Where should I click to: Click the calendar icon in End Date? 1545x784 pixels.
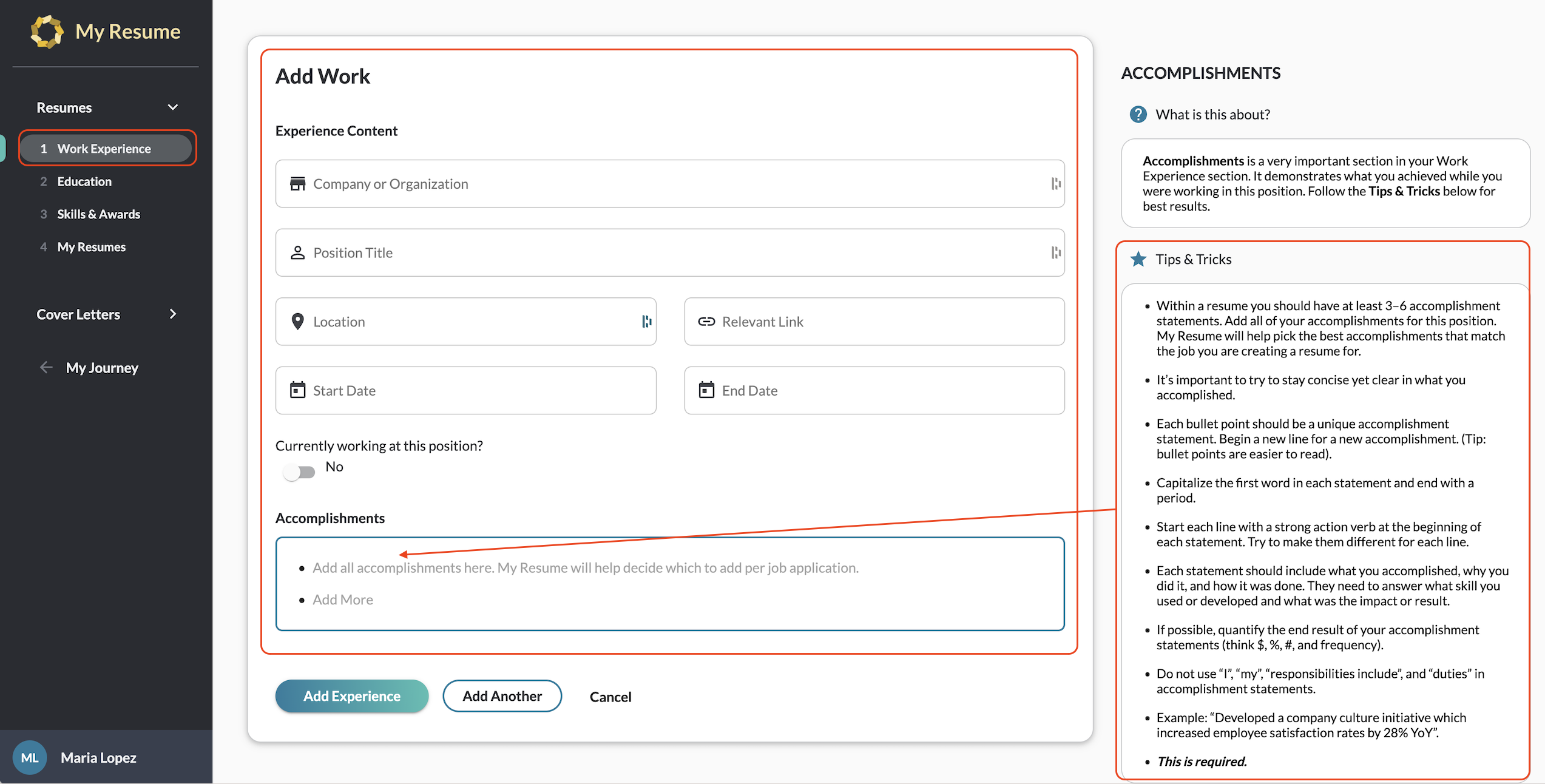coord(706,390)
